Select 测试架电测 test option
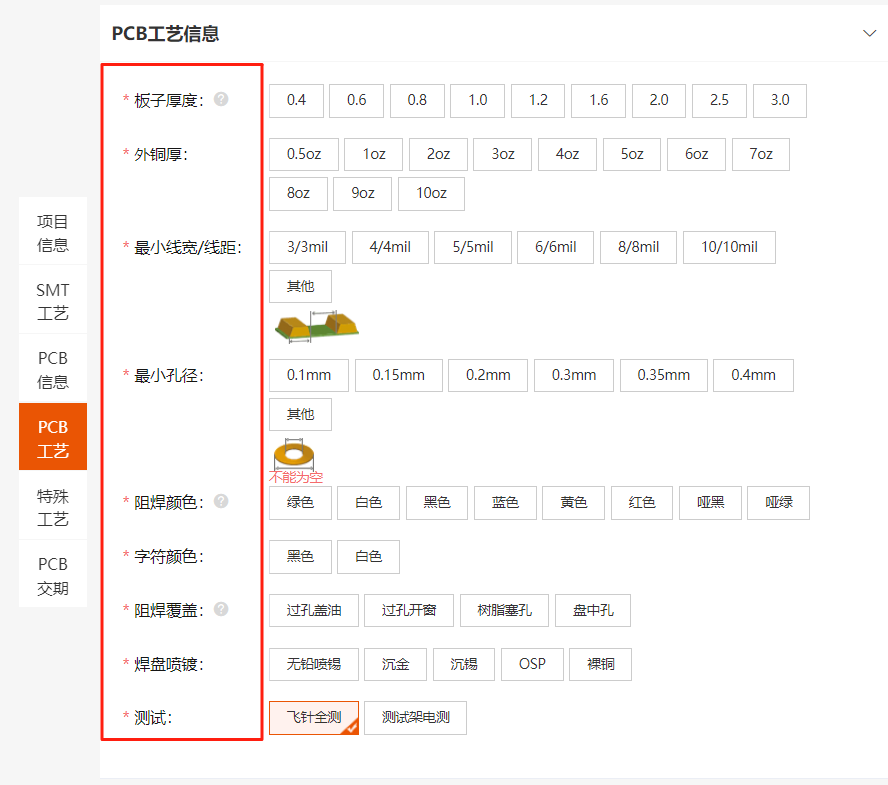 (x=415, y=718)
